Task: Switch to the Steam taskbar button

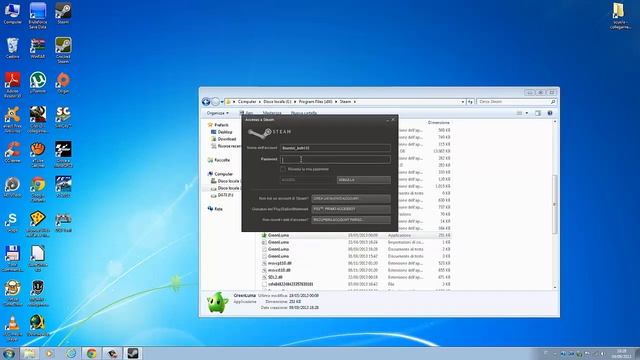Action: 133,353
